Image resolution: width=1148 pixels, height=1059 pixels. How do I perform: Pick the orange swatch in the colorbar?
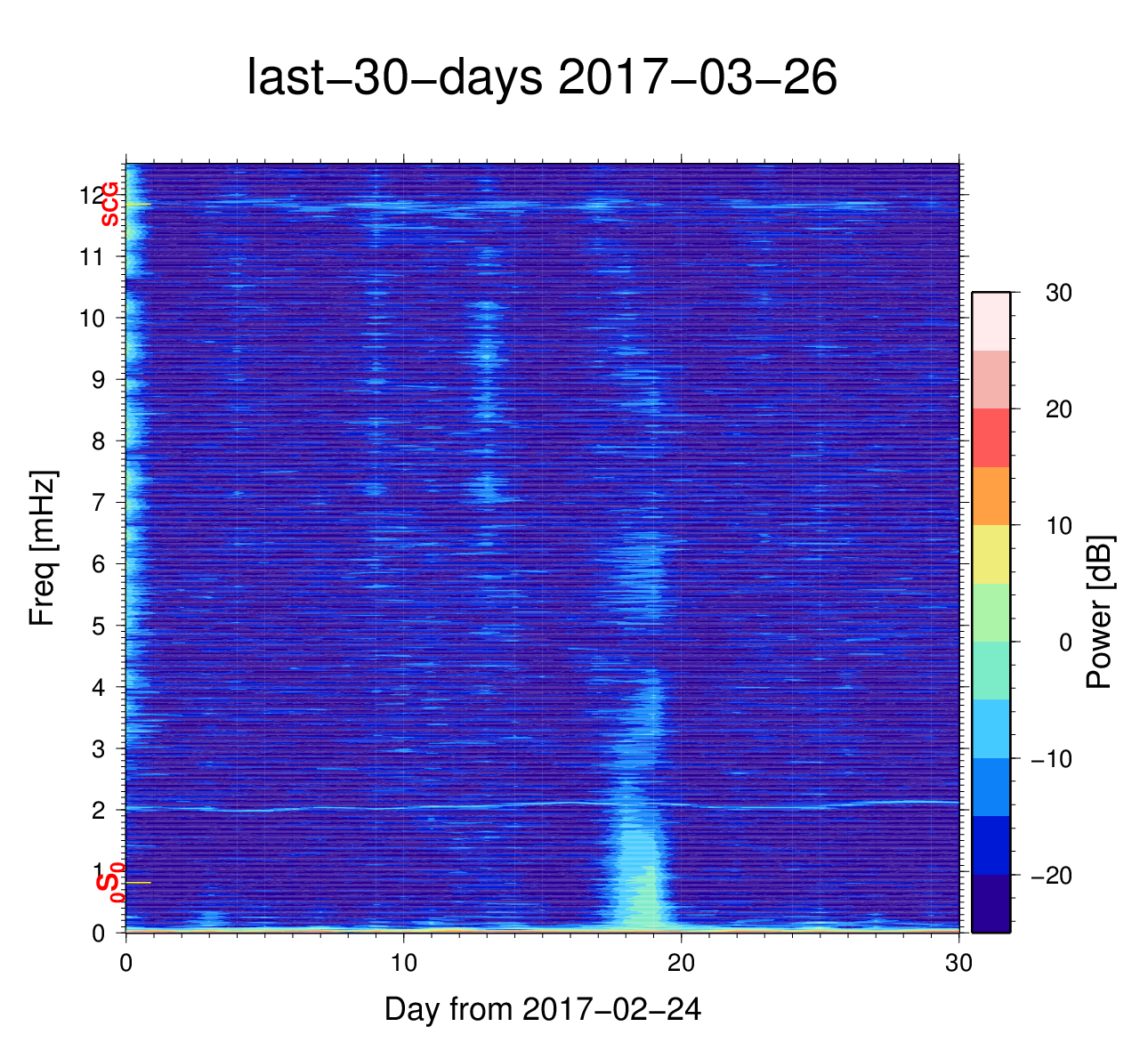pyautogui.click(x=990, y=496)
